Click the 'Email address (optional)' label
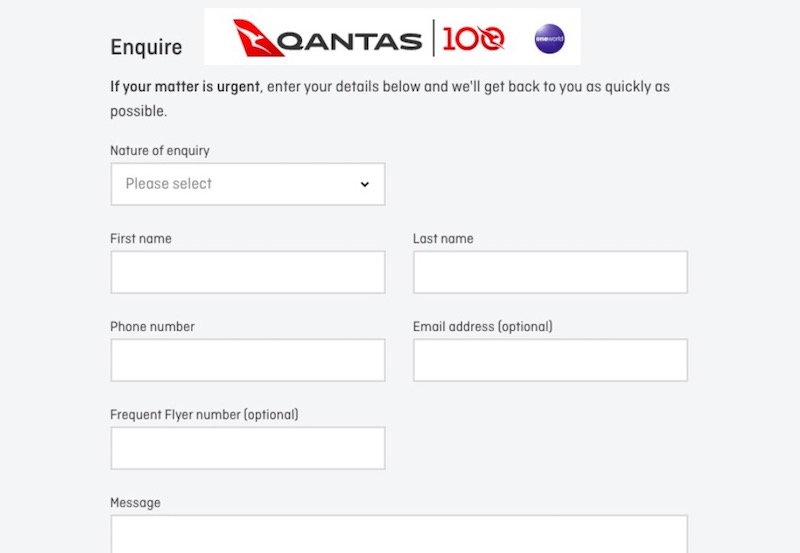Viewport: 800px width, 553px height. (x=482, y=327)
